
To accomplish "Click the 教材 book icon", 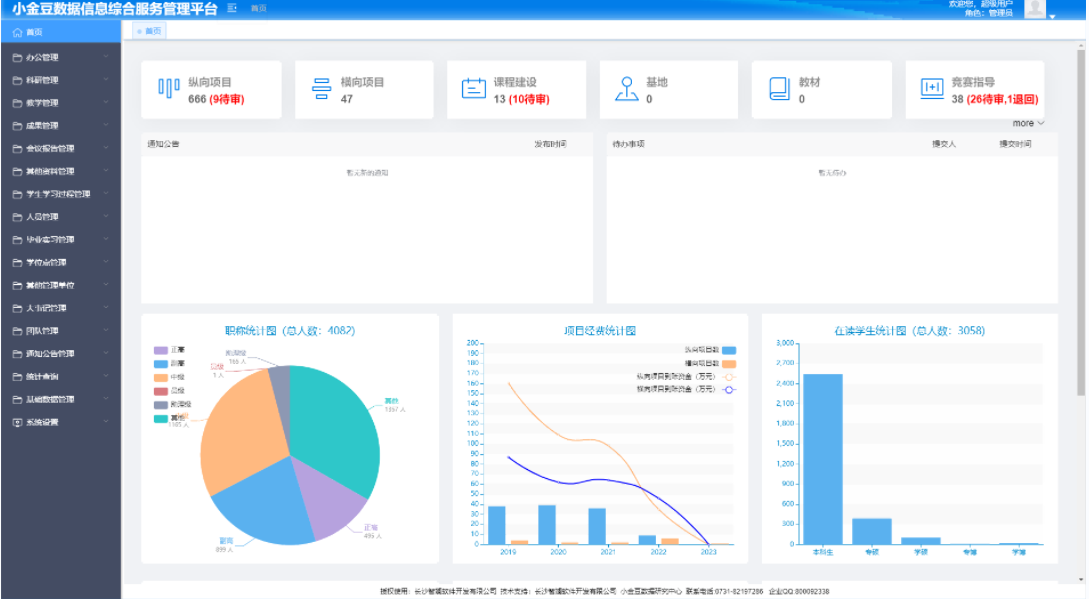I will click(x=779, y=89).
